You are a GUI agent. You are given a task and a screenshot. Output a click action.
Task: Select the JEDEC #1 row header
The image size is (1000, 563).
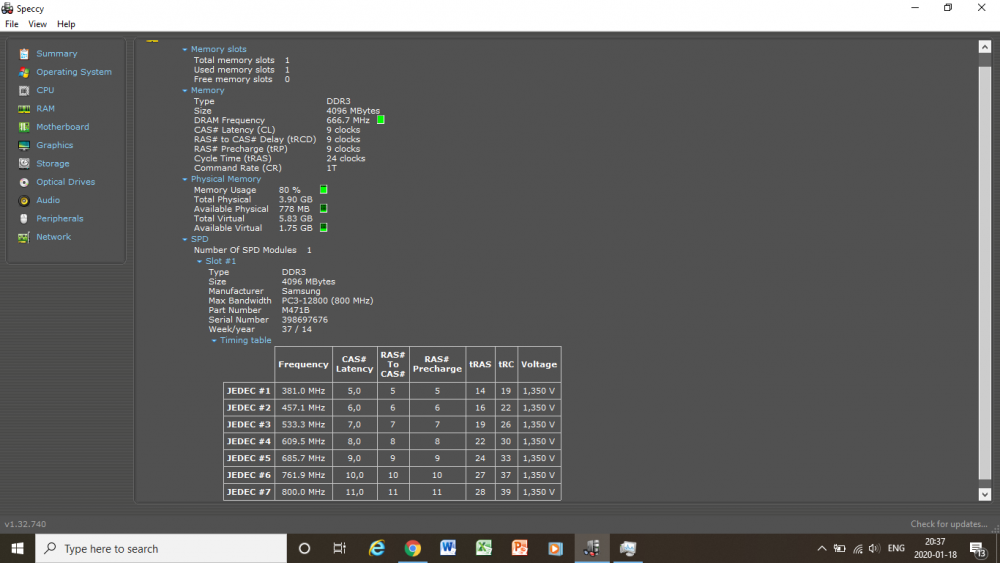click(249, 391)
